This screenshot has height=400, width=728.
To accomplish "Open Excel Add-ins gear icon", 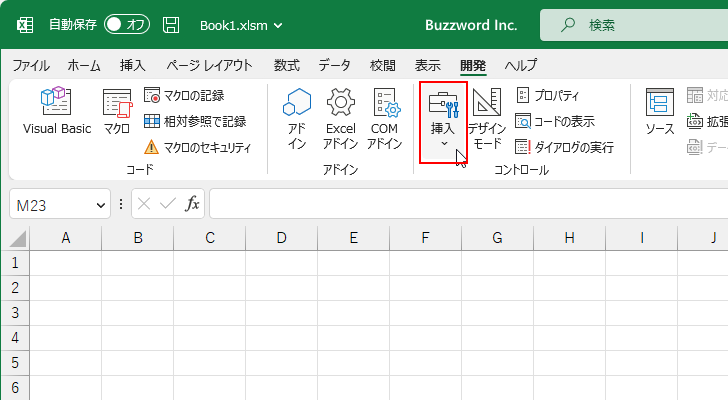I will click(341, 118).
